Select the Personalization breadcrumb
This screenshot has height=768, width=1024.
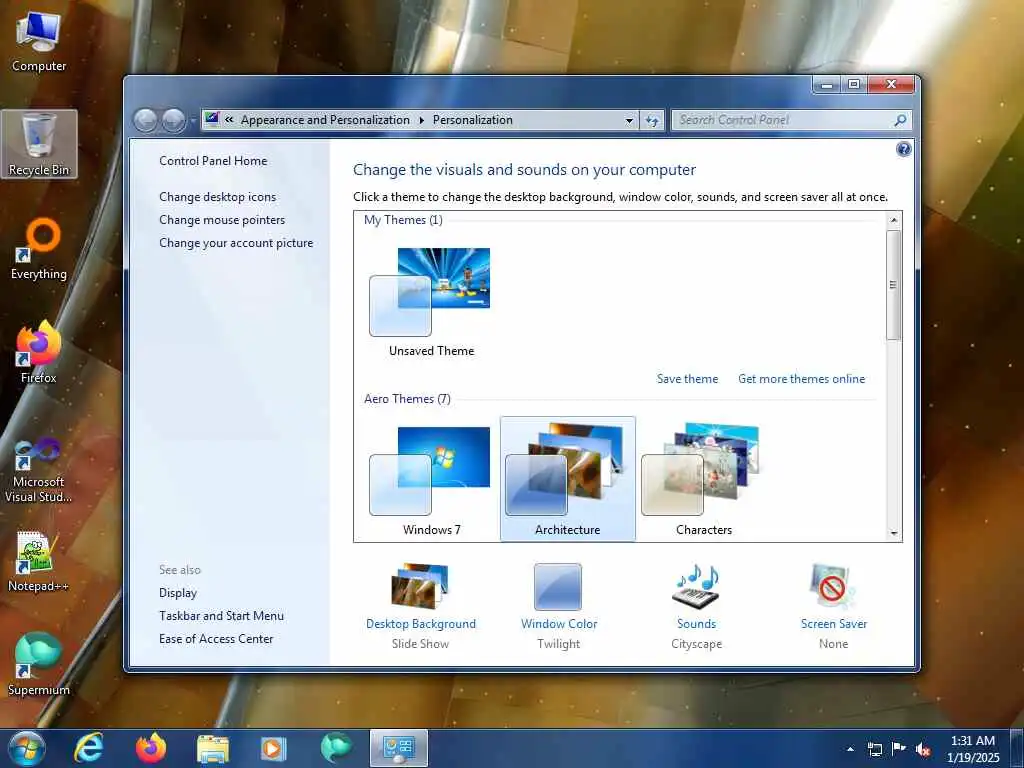473,120
